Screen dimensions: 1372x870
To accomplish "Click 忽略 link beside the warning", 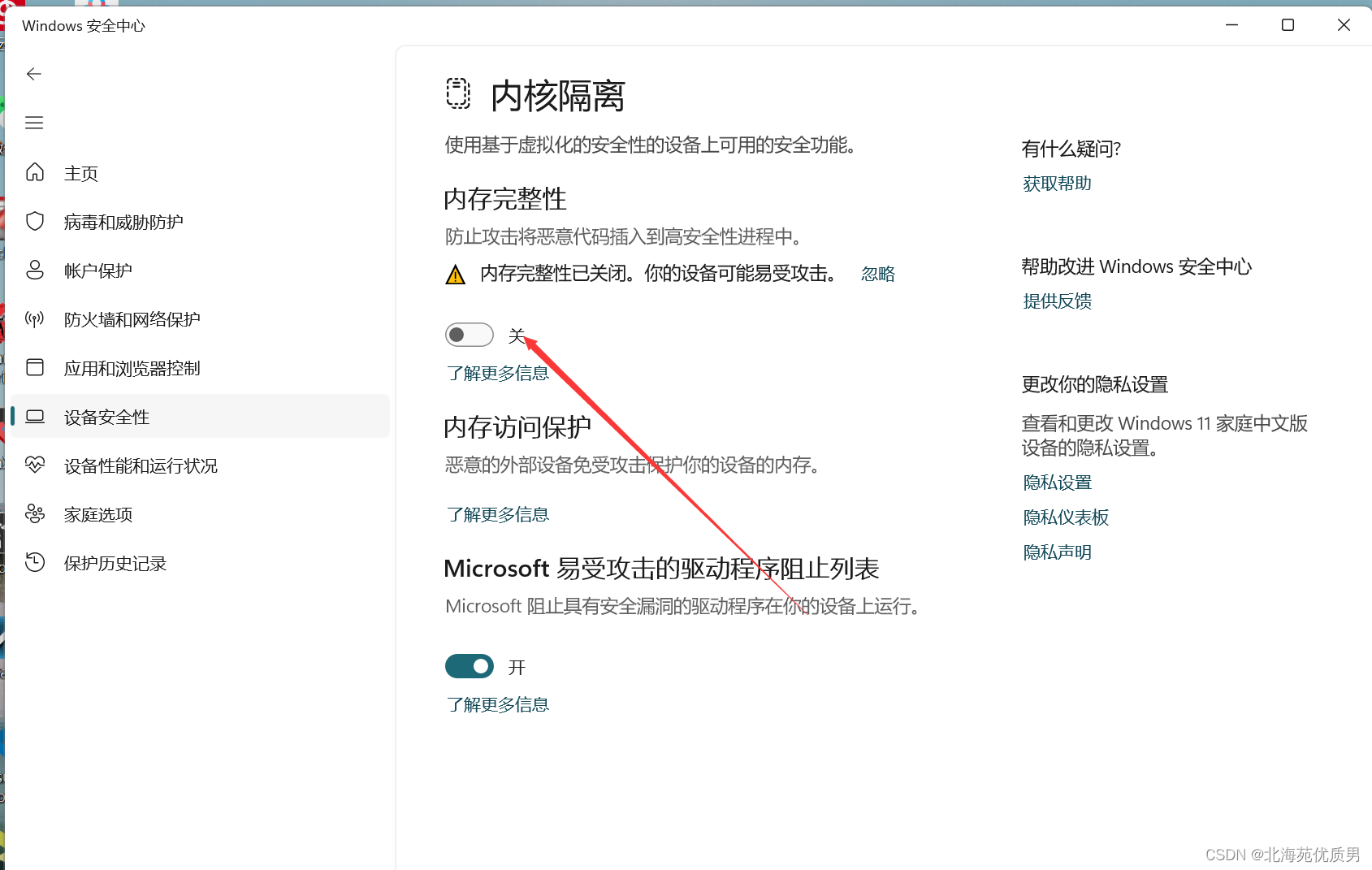I will pos(878,274).
